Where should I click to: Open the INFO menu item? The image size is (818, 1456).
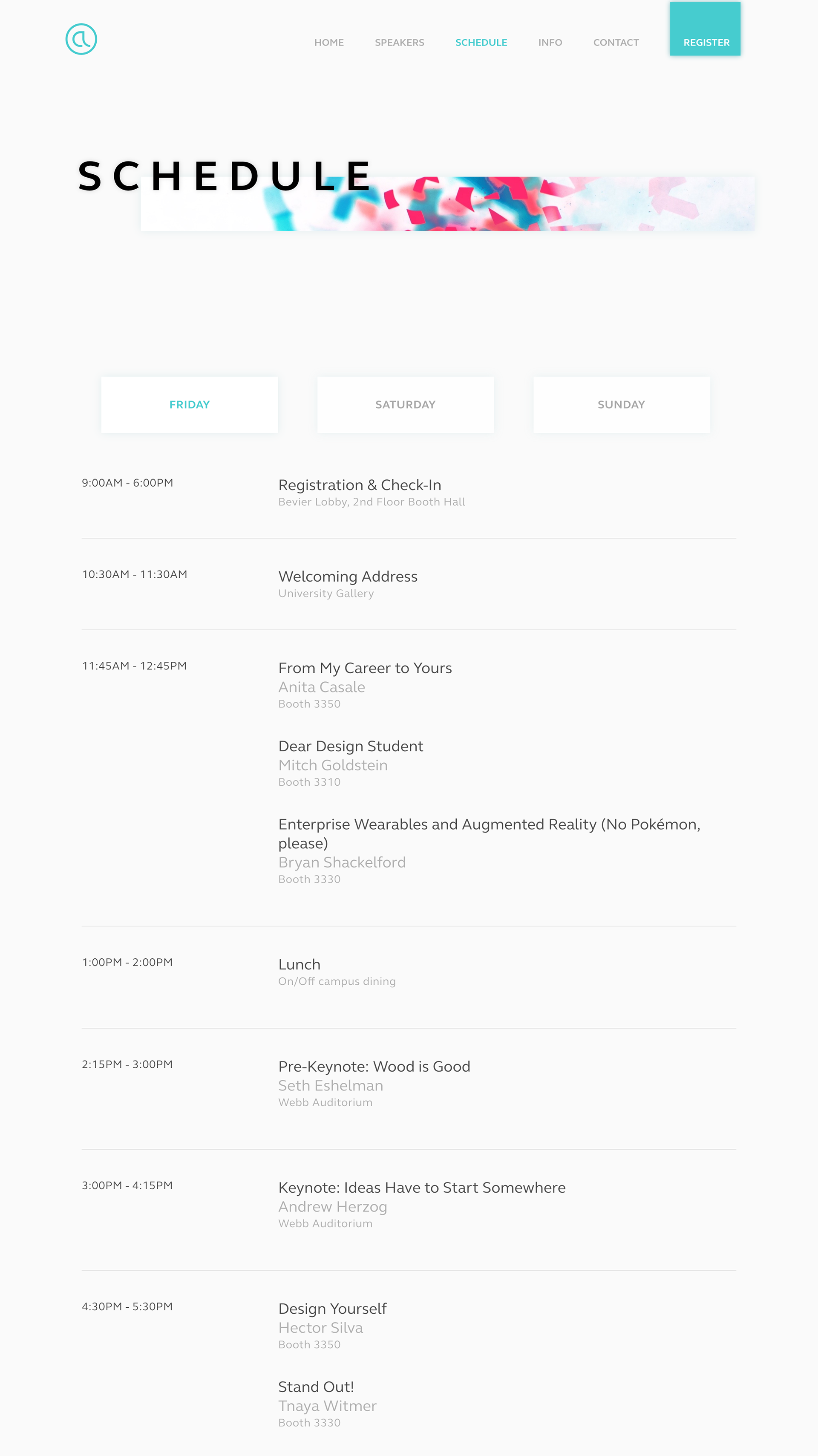[x=550, y=42]
